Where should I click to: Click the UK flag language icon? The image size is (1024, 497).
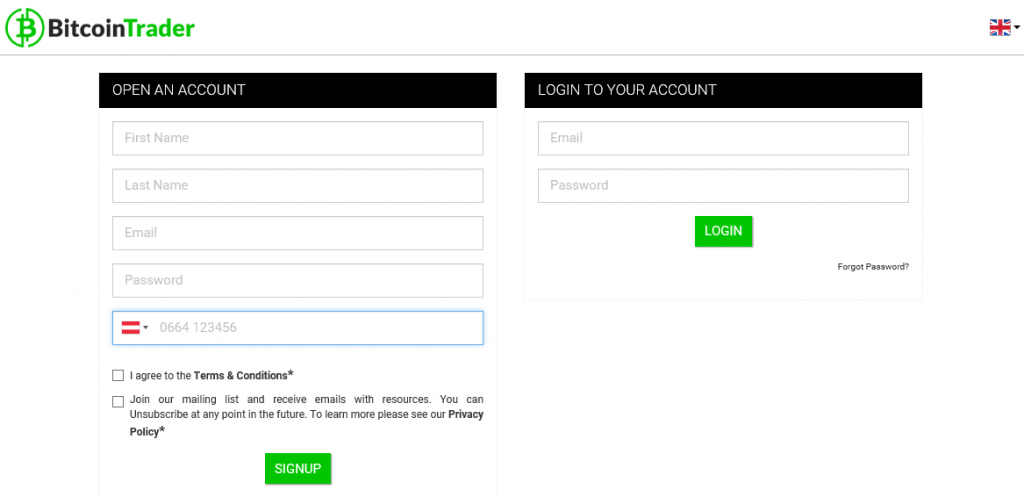click(x=999, y=28)
